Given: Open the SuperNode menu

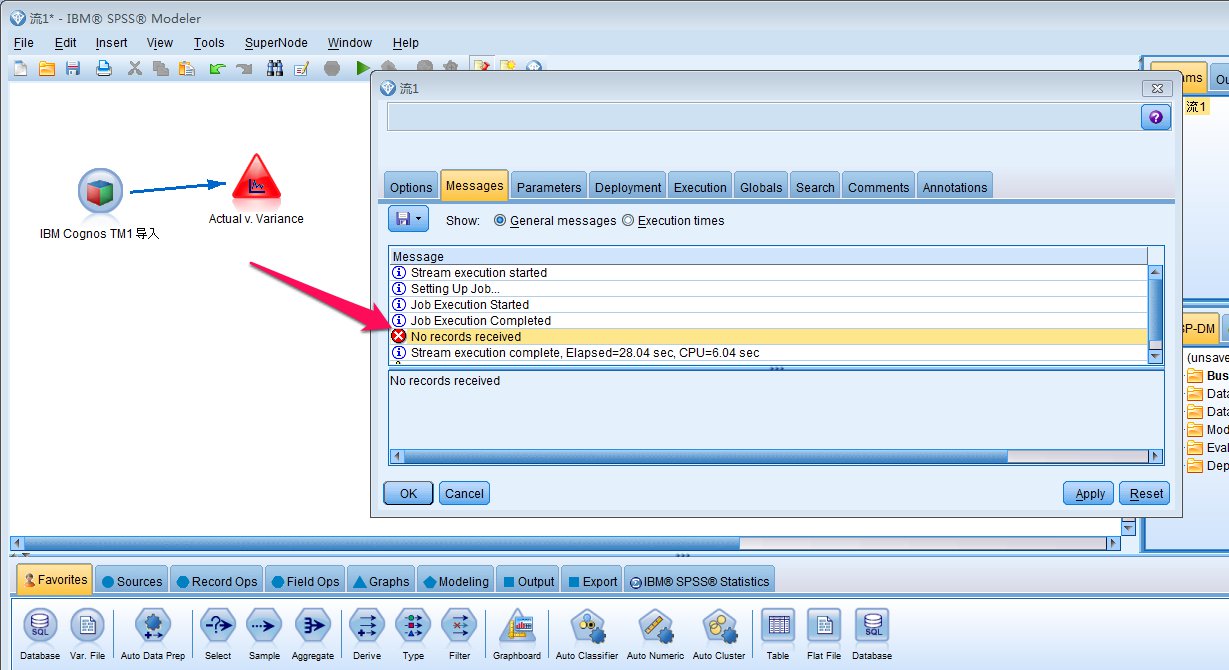Looking at the screenshot, I should [276, 43].
